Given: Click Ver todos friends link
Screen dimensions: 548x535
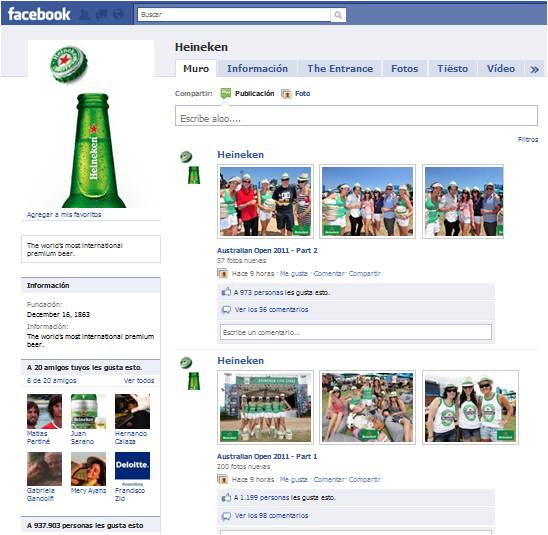Looking at the screenshot, I should 139,381.
